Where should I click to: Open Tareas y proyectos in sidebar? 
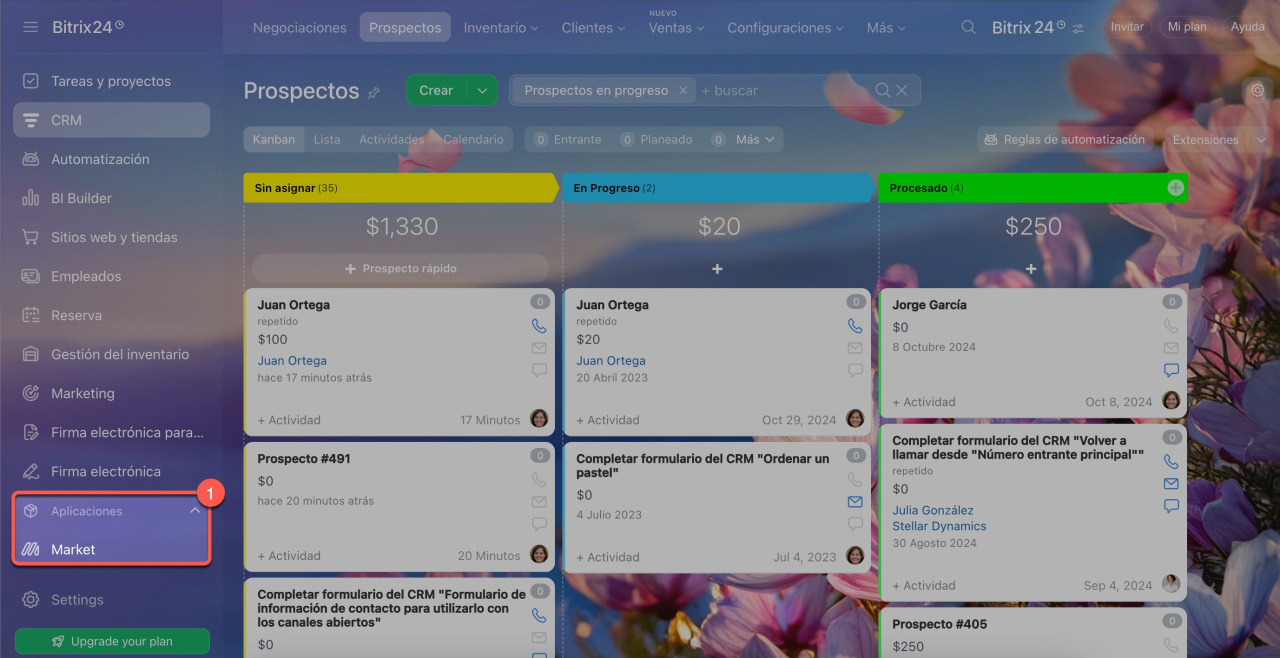(111, 81)
